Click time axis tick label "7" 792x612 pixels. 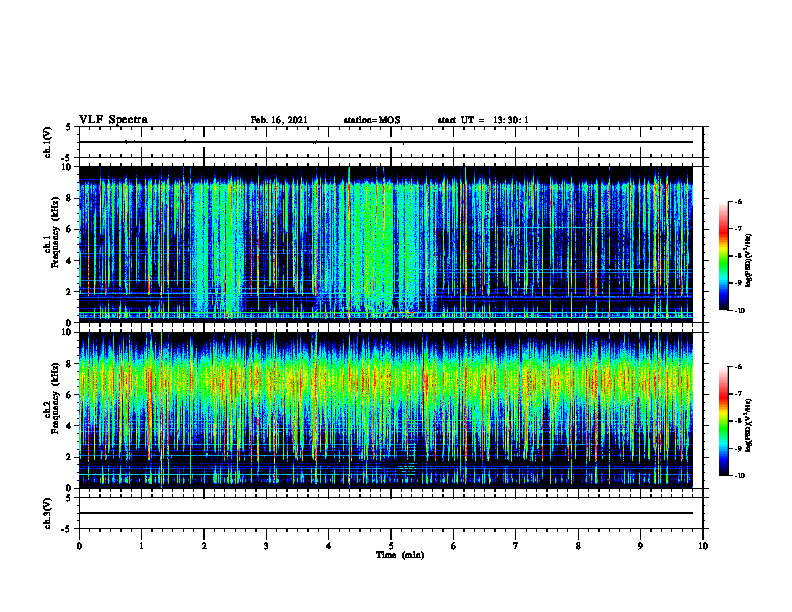516,546
